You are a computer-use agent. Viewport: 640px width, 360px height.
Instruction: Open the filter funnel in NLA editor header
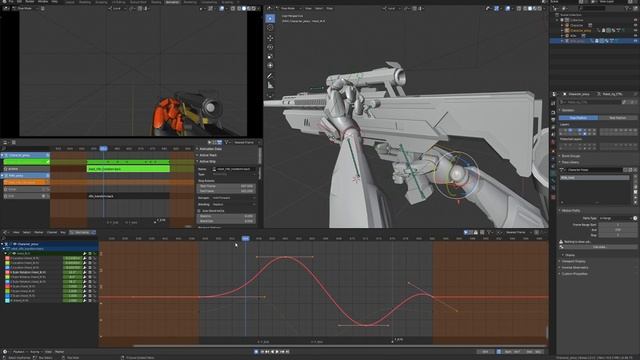[227, 142]
